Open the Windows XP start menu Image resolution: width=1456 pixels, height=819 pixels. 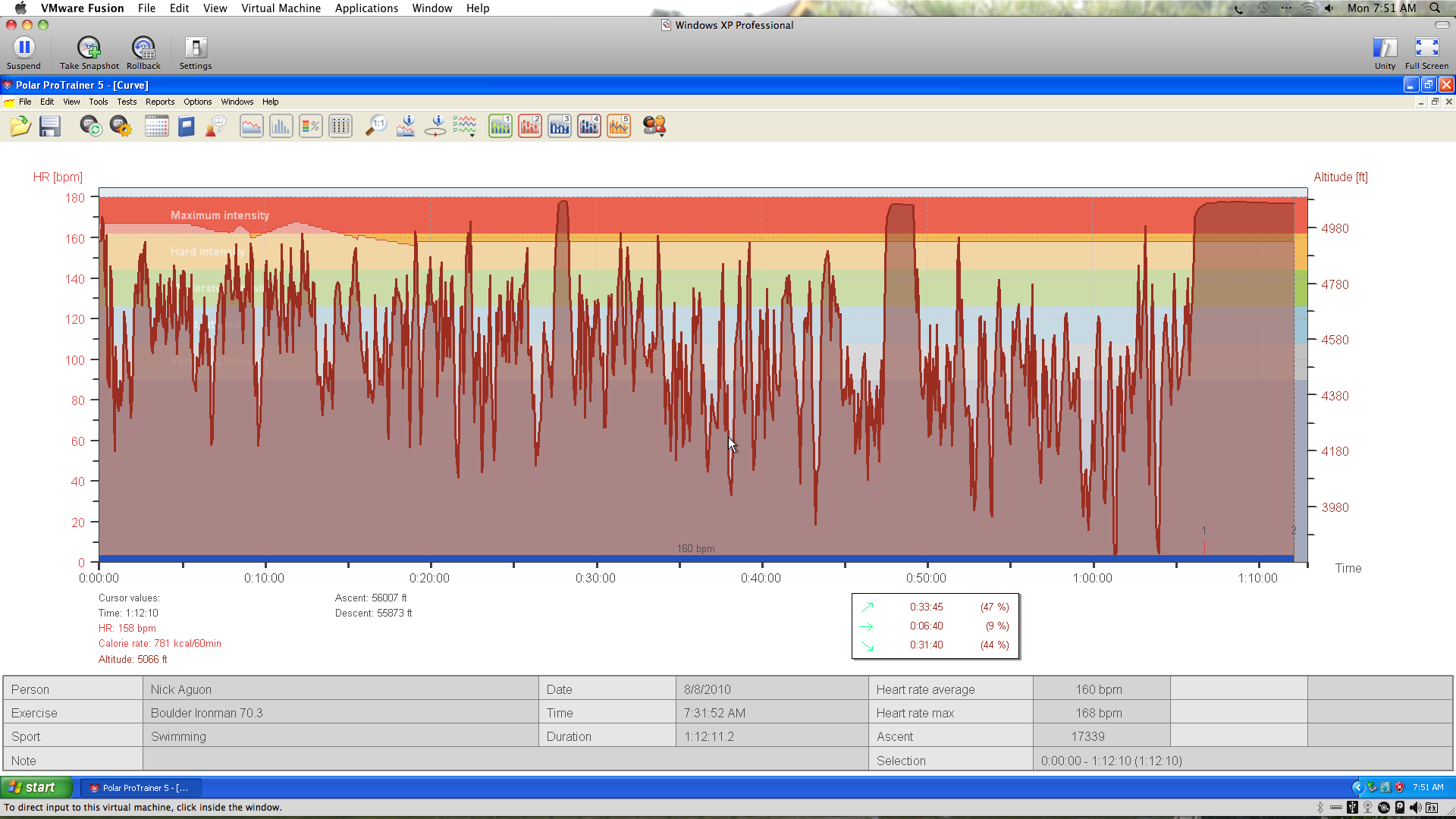pyautogui.click(x=36, y=787)
